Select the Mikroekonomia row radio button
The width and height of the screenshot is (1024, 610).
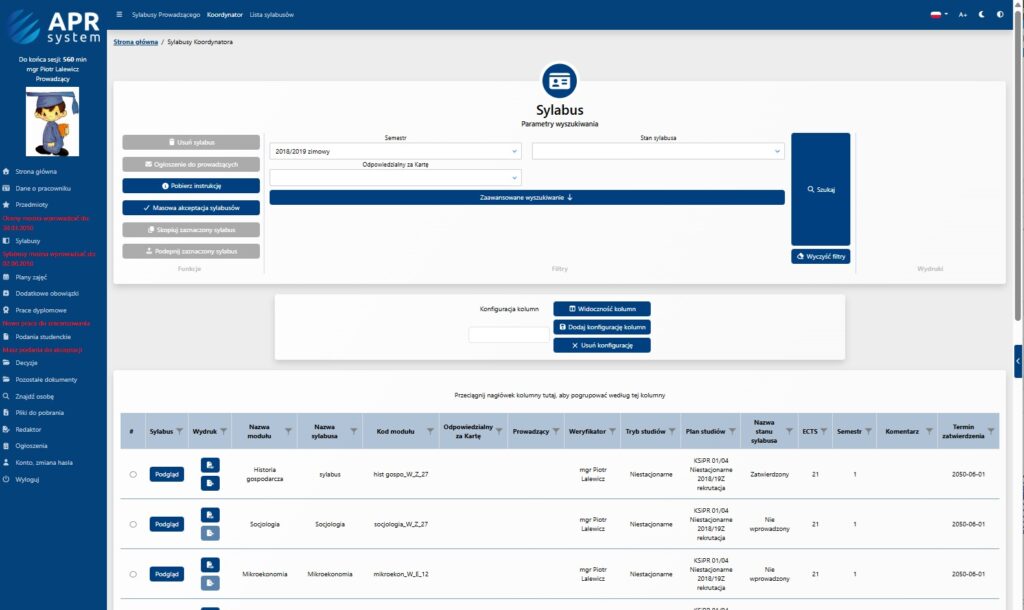[133, 574]
